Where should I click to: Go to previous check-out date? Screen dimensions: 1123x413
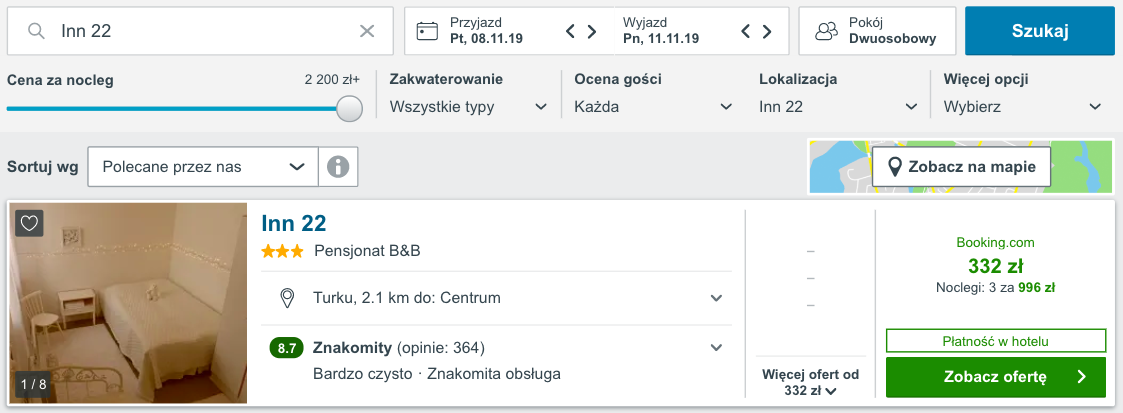(x=746, y=31)
